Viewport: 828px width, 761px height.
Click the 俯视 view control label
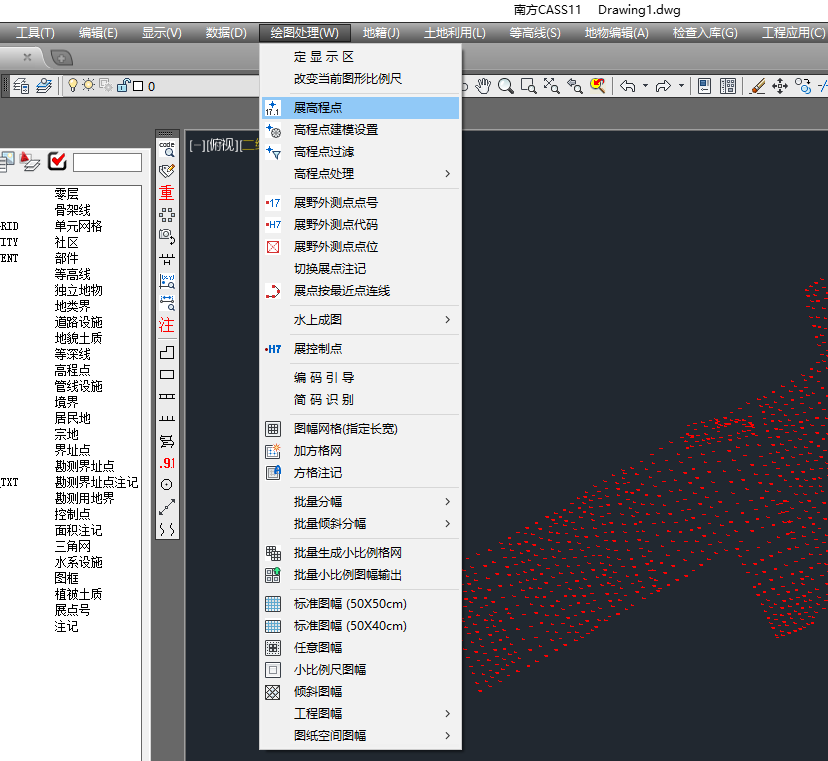point(221,146)
